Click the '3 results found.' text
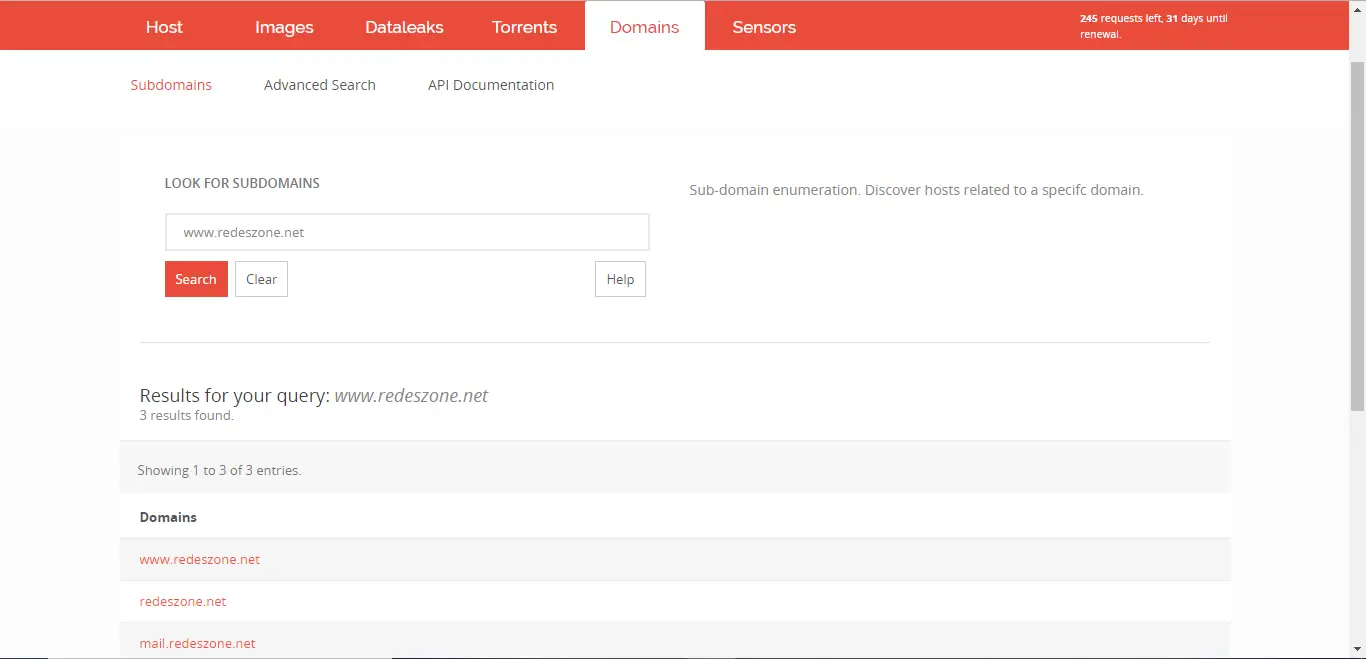Screen dimensions: 1366x659 click(187, 415)
